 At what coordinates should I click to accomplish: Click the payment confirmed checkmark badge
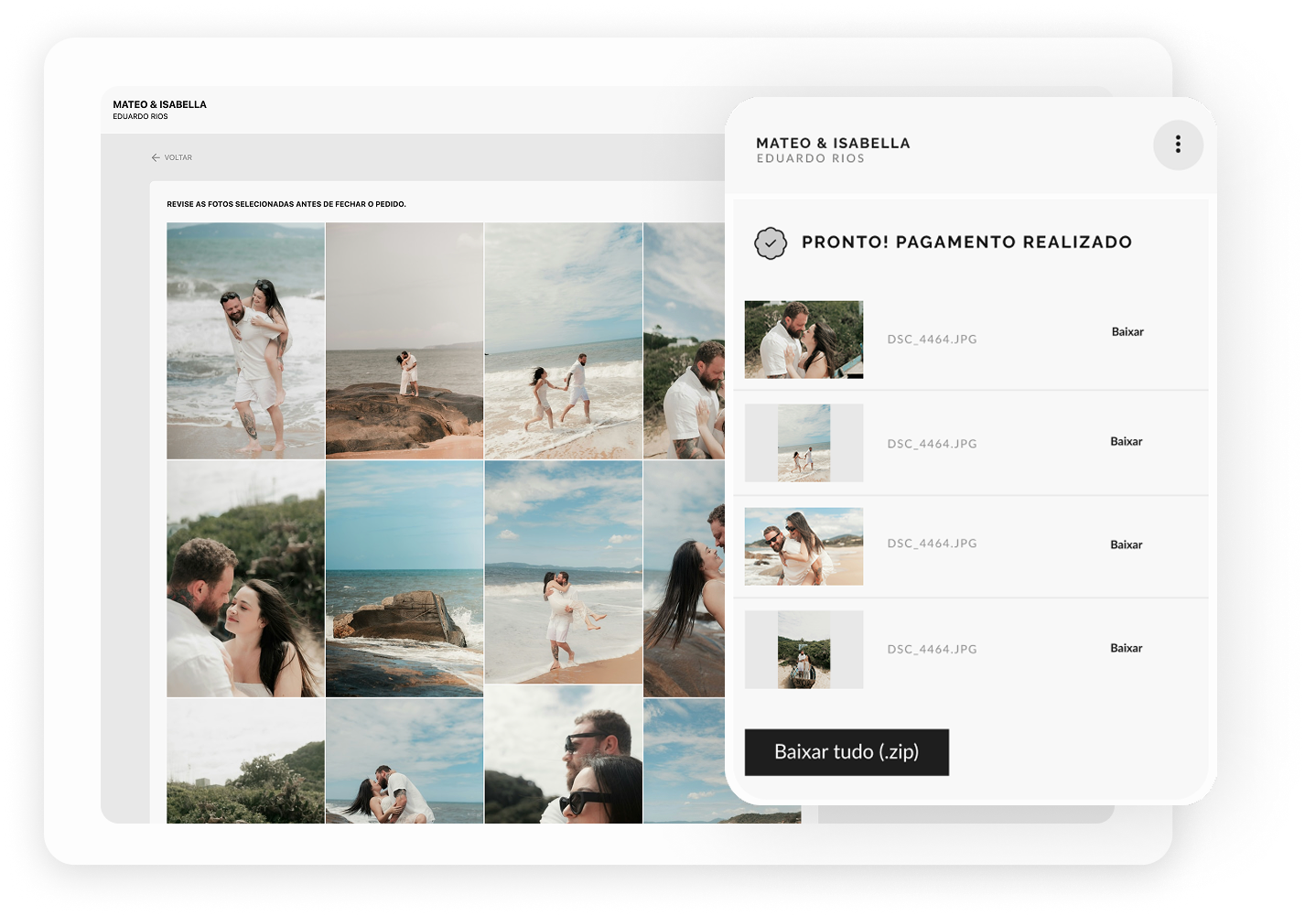coord(770,243)
